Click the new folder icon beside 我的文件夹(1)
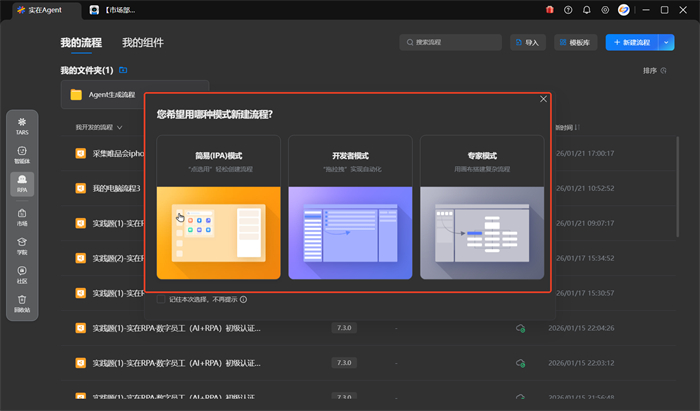 point(123,70)
